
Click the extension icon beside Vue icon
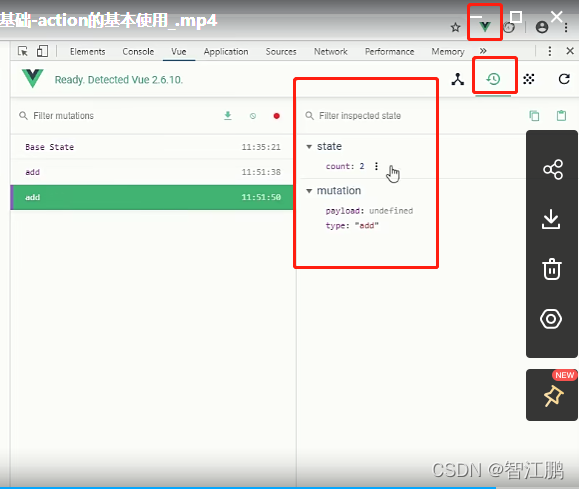click(x=509, y=27)
